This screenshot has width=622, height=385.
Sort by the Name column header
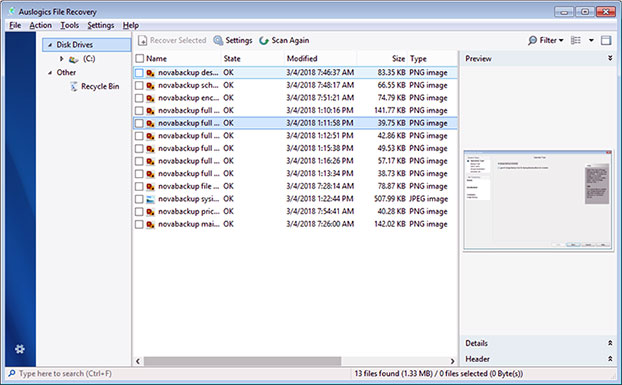[156, 59]
